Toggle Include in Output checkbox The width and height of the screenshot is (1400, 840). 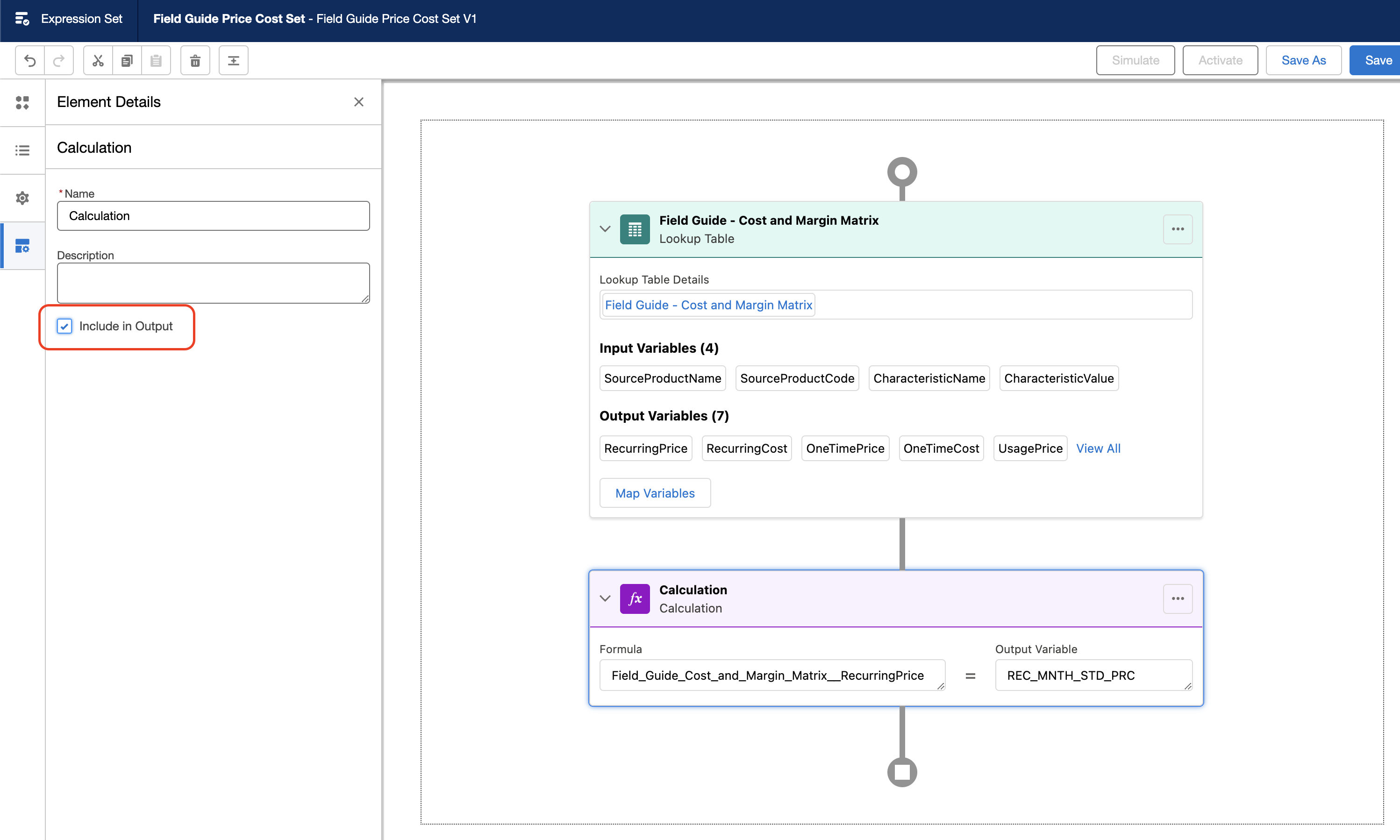coord(64,326)
